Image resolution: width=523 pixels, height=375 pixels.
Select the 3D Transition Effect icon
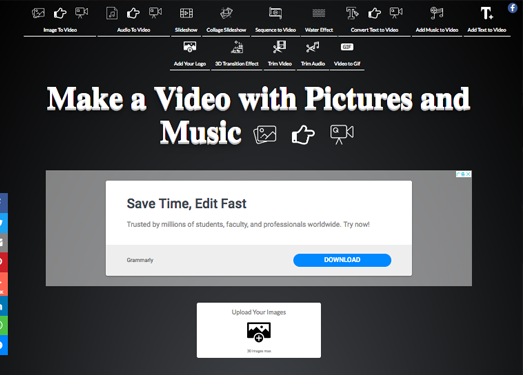237,47
